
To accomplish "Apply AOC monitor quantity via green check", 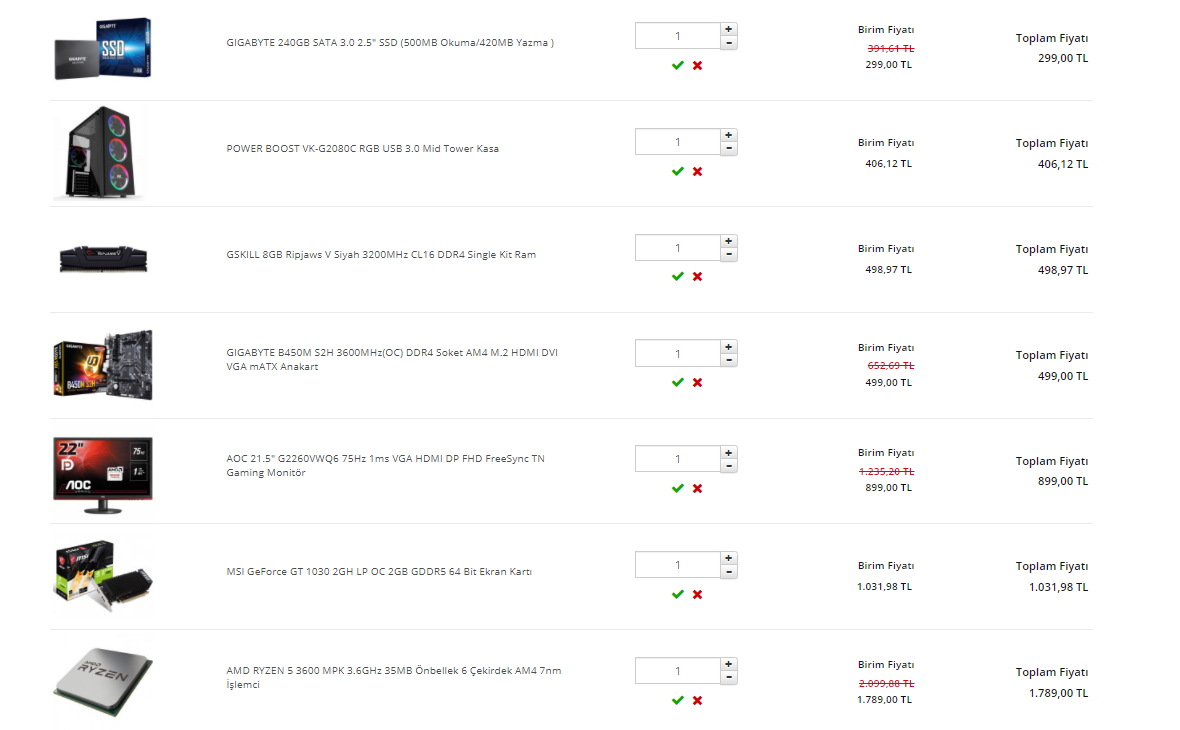I will pos(677,488).
